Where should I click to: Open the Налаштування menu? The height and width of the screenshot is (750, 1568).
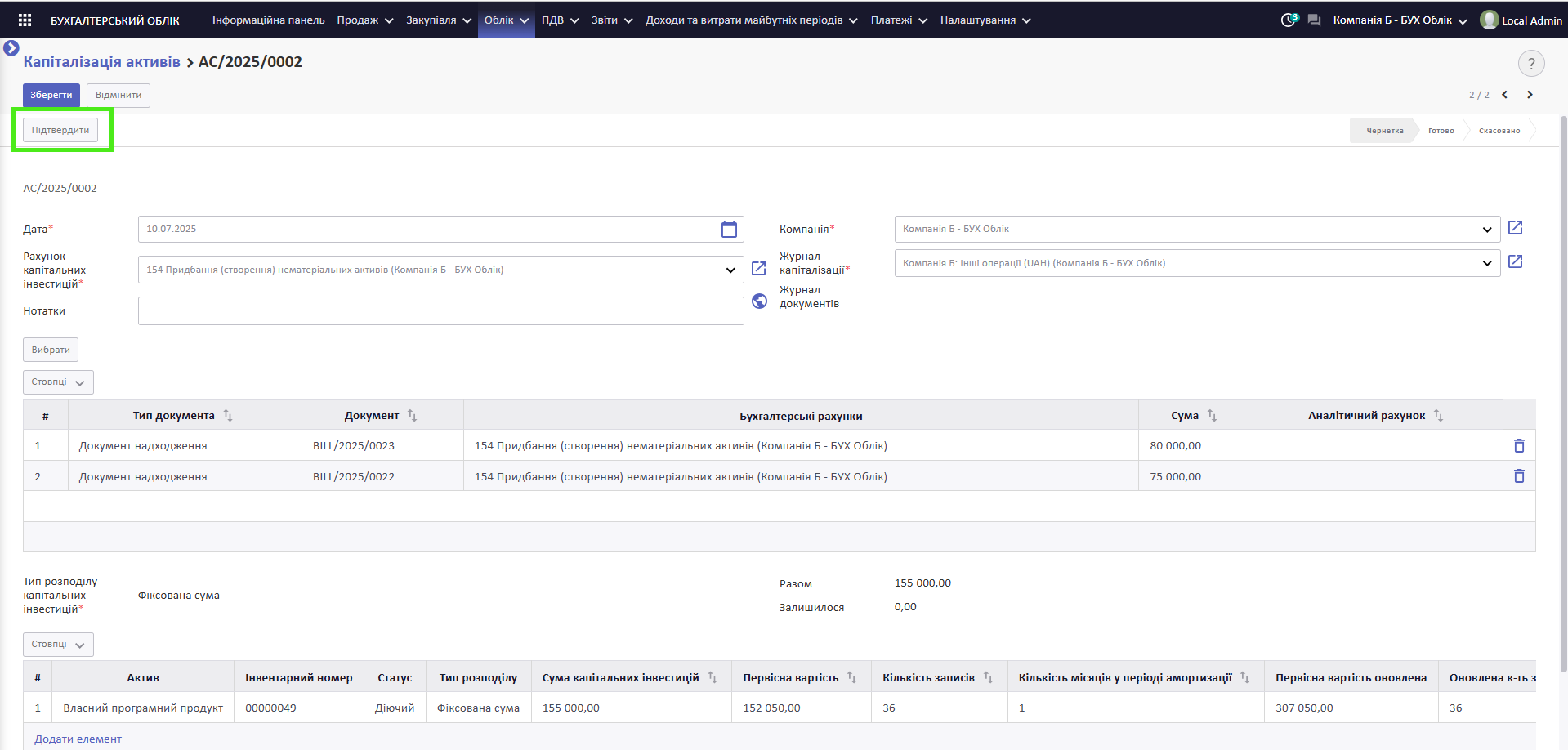click(985, 20)
